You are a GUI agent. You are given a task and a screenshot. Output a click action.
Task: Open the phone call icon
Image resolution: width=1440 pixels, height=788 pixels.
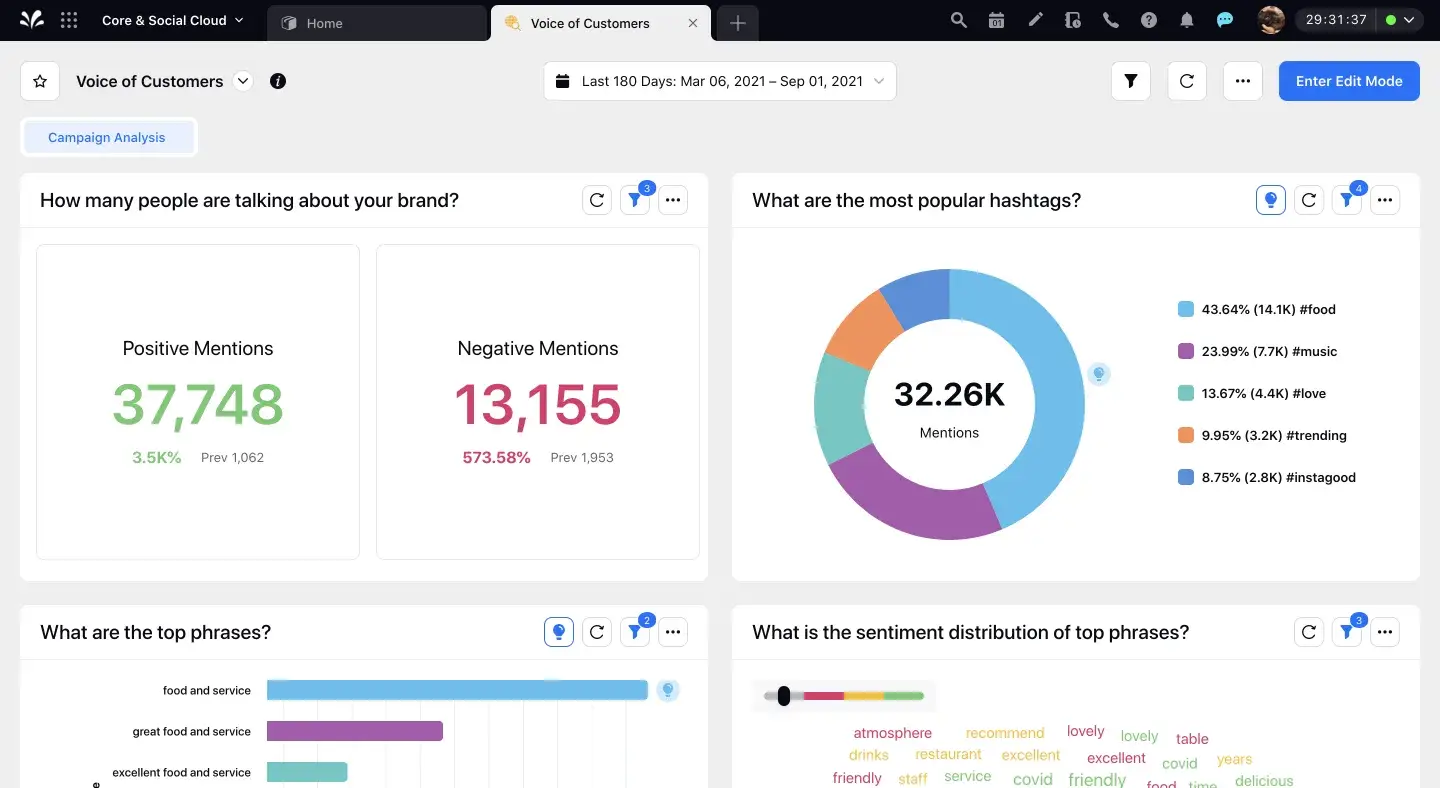click(x=1111, y=20)
